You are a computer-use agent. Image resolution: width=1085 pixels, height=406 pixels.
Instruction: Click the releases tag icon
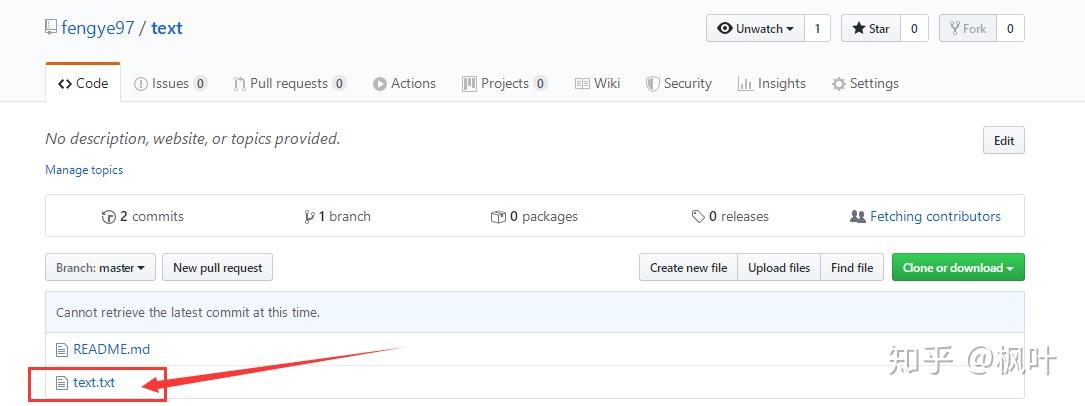(x=698, y=217)
